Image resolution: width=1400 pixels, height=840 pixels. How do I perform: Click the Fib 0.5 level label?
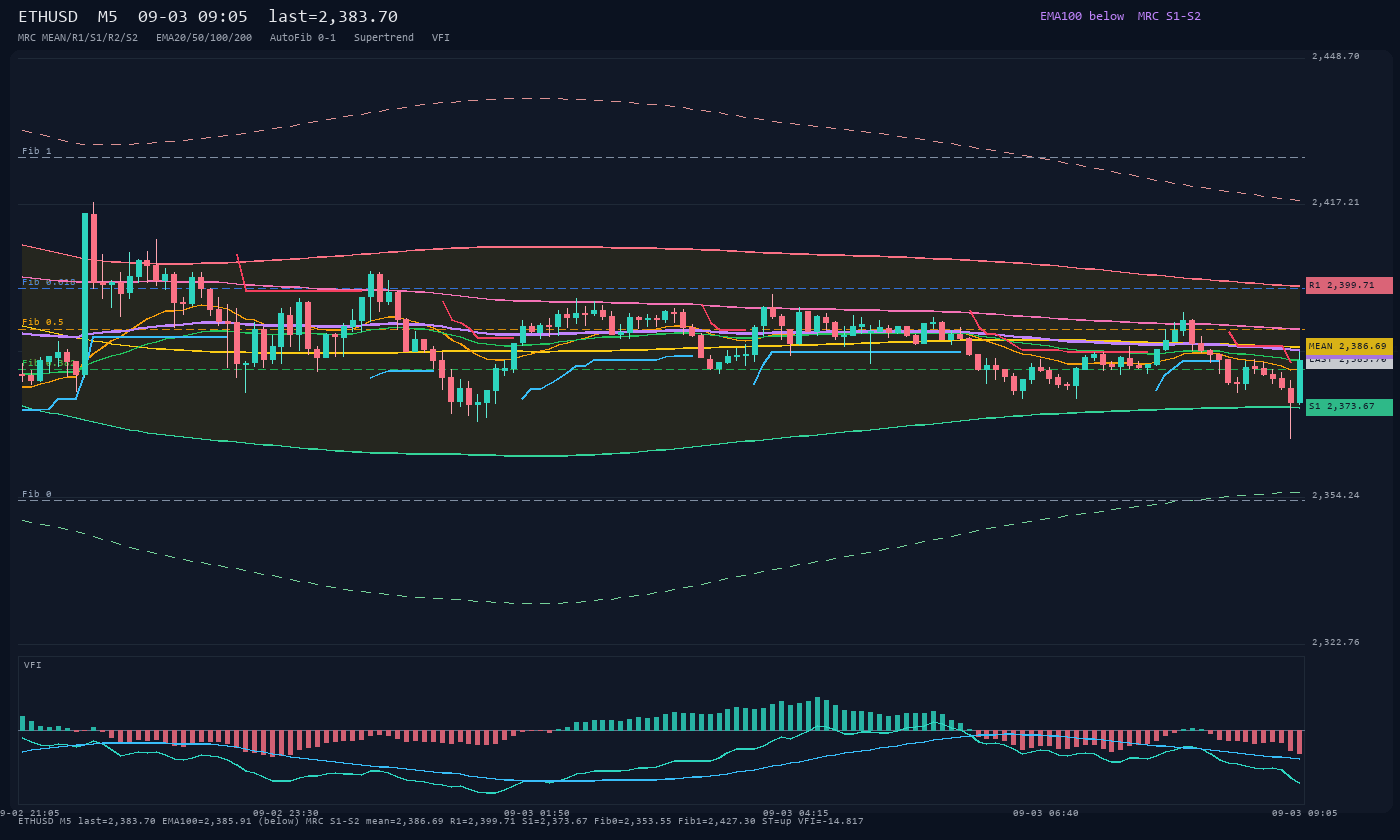[43, 322]
